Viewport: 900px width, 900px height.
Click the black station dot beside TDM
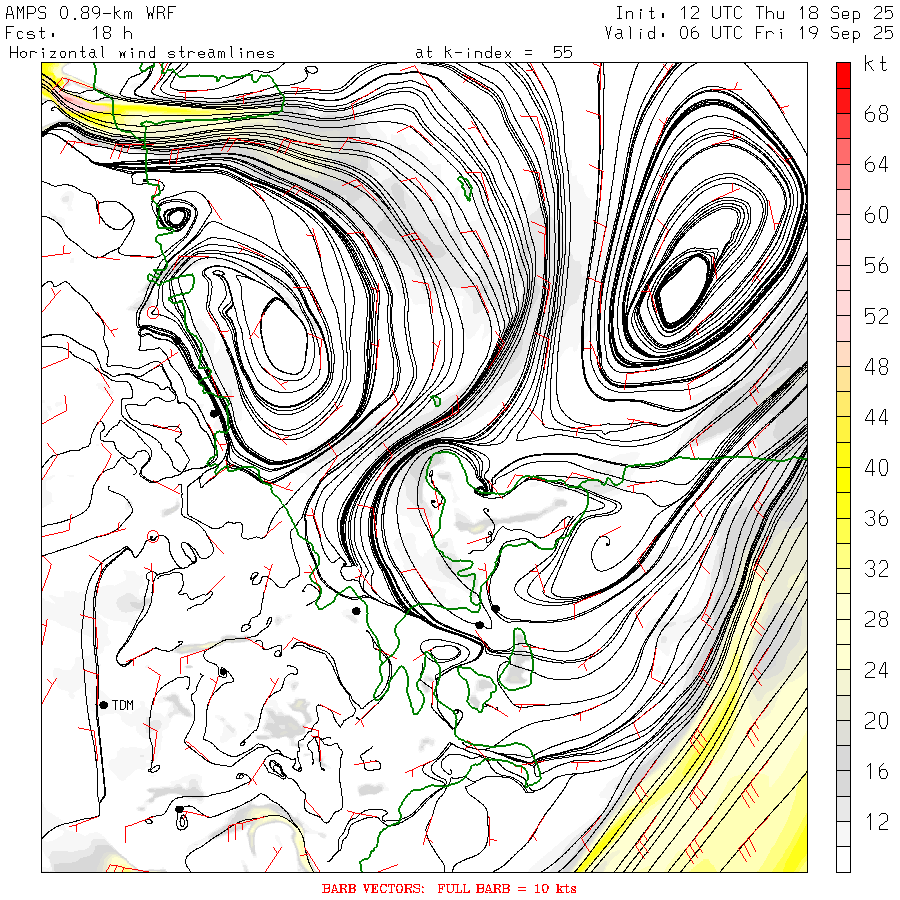[103, 705]
